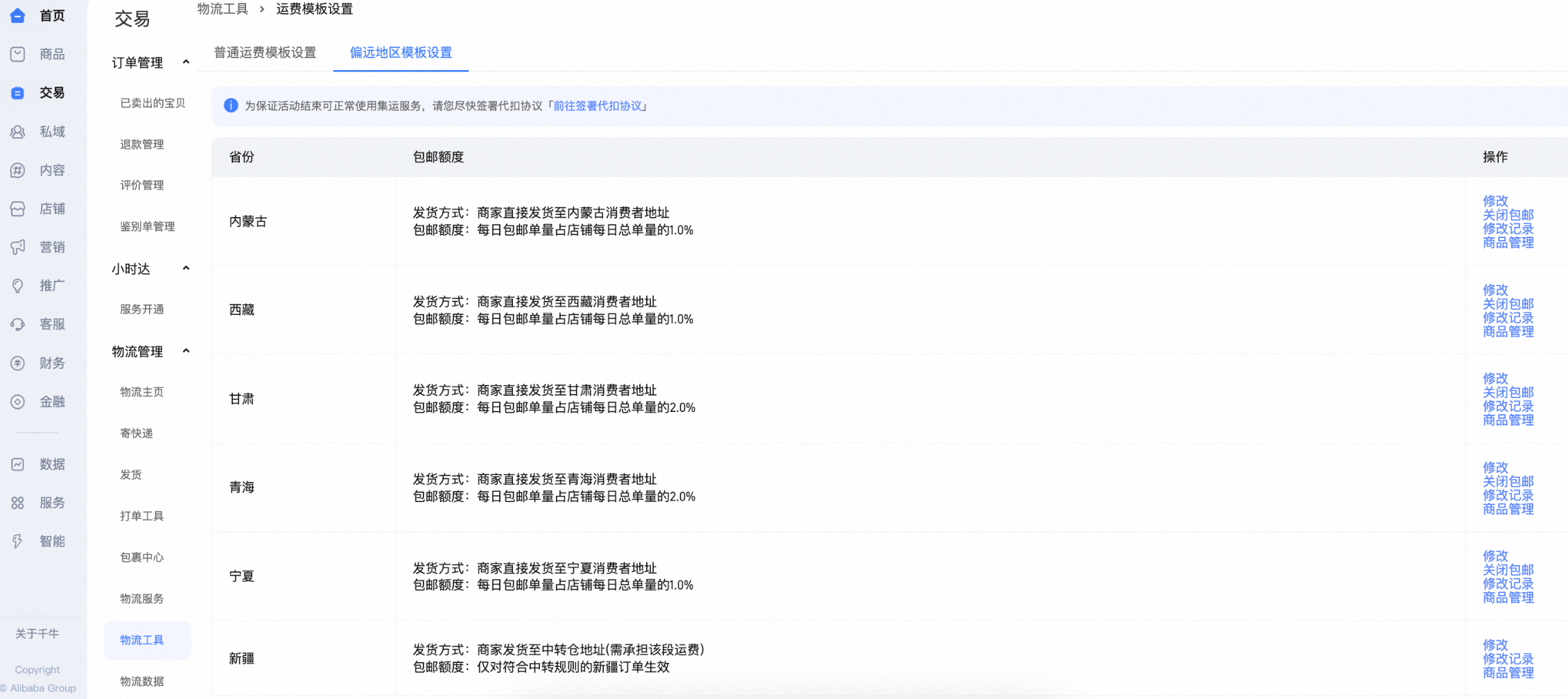Open 修改记录 for 甘肃 row
The image size is (1568, 699).
click(1508, 406)
